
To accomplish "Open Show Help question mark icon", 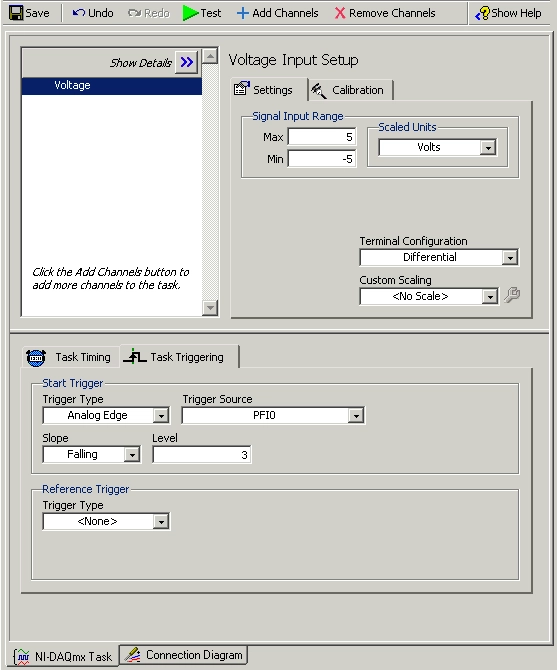I will [x=483, y=13].
